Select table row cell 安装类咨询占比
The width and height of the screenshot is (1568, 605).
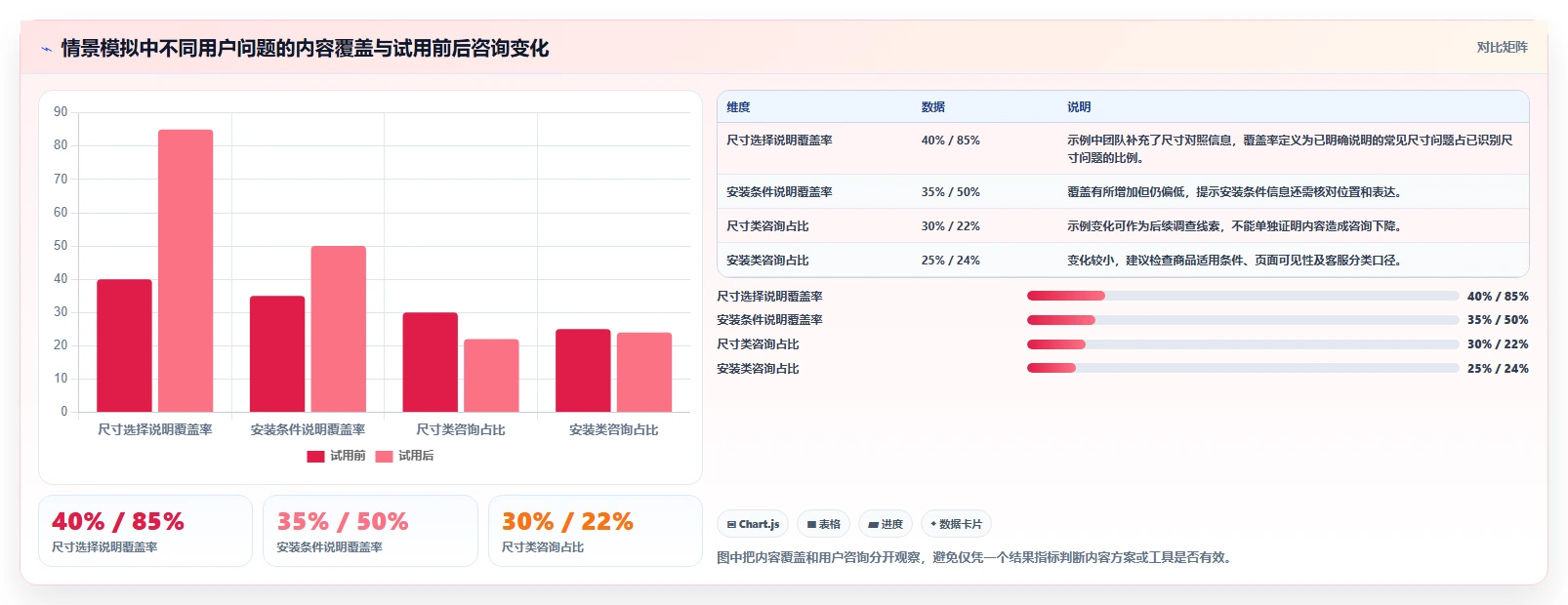point(767,261)
